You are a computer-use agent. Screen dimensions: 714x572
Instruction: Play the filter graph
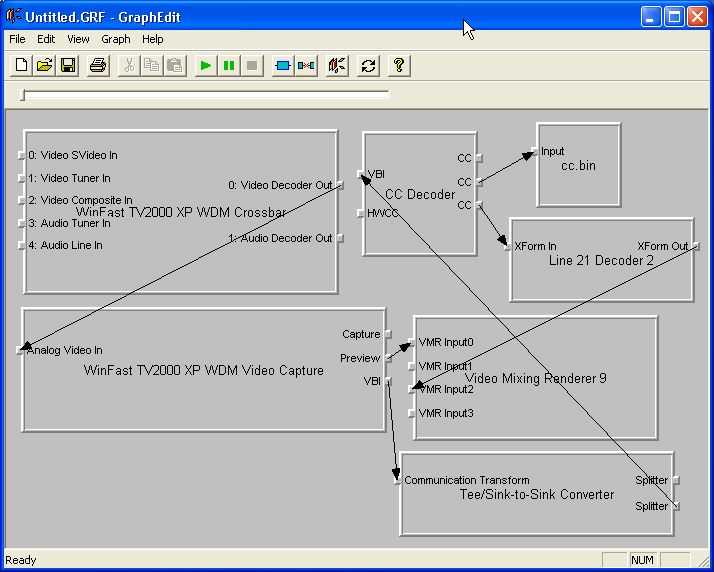pyautogui.click(x=206, y=66)
